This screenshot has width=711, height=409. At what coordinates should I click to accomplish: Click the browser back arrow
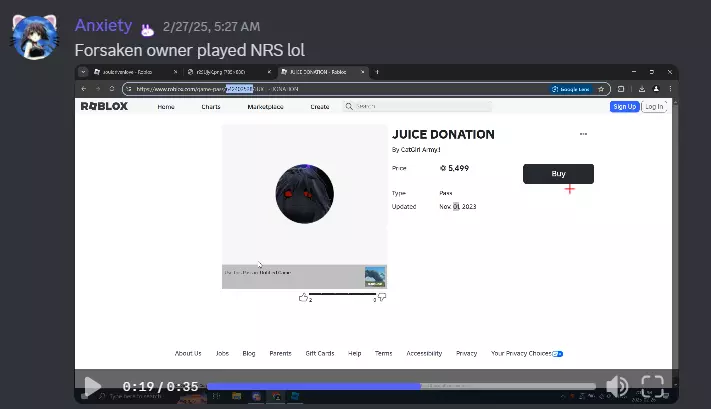(x=84, y=89)
